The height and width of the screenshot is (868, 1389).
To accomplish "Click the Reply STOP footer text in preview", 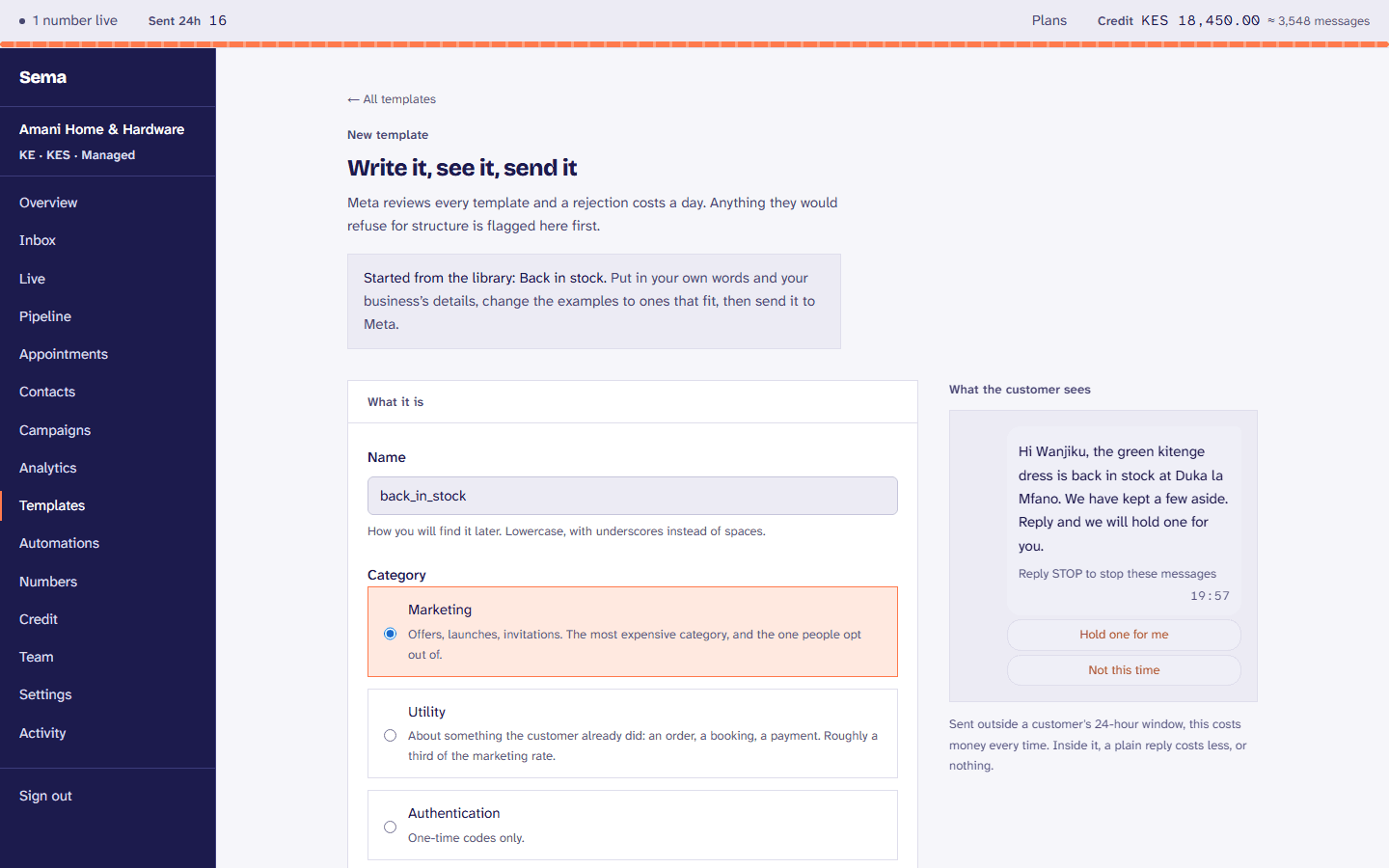I will click(1117, 574).
